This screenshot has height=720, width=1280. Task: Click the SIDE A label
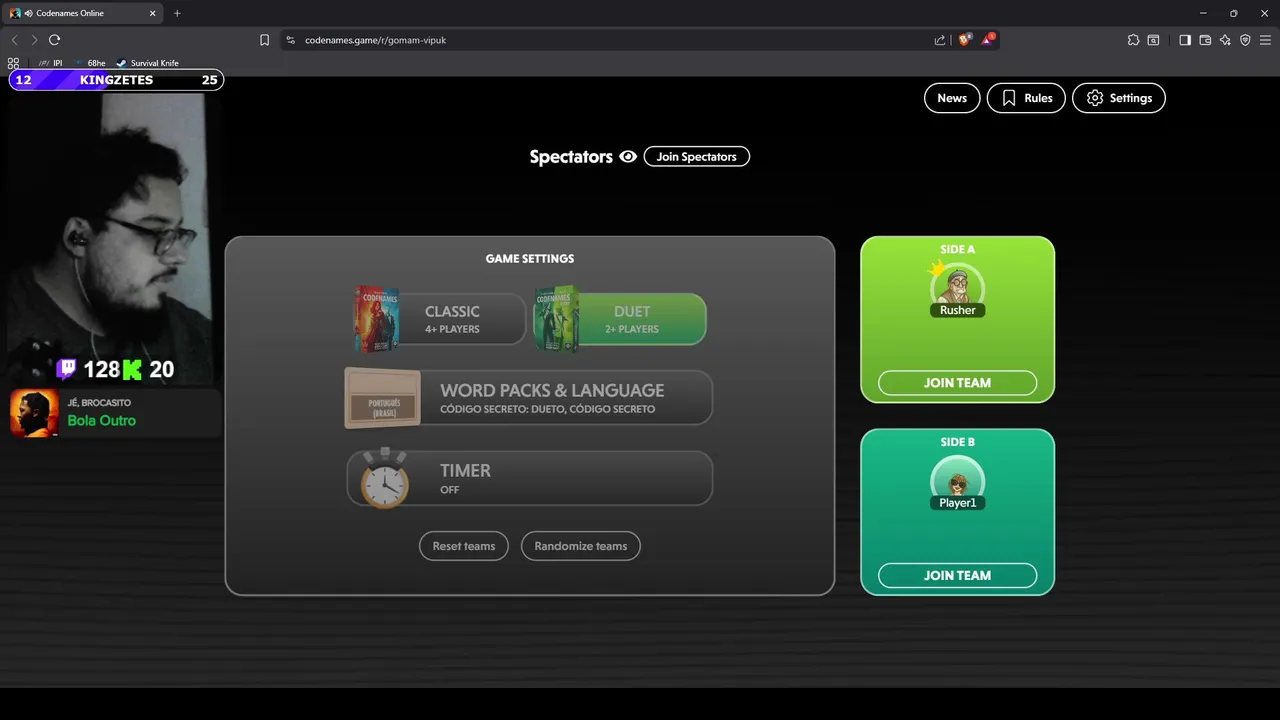[x=957, y=249]
